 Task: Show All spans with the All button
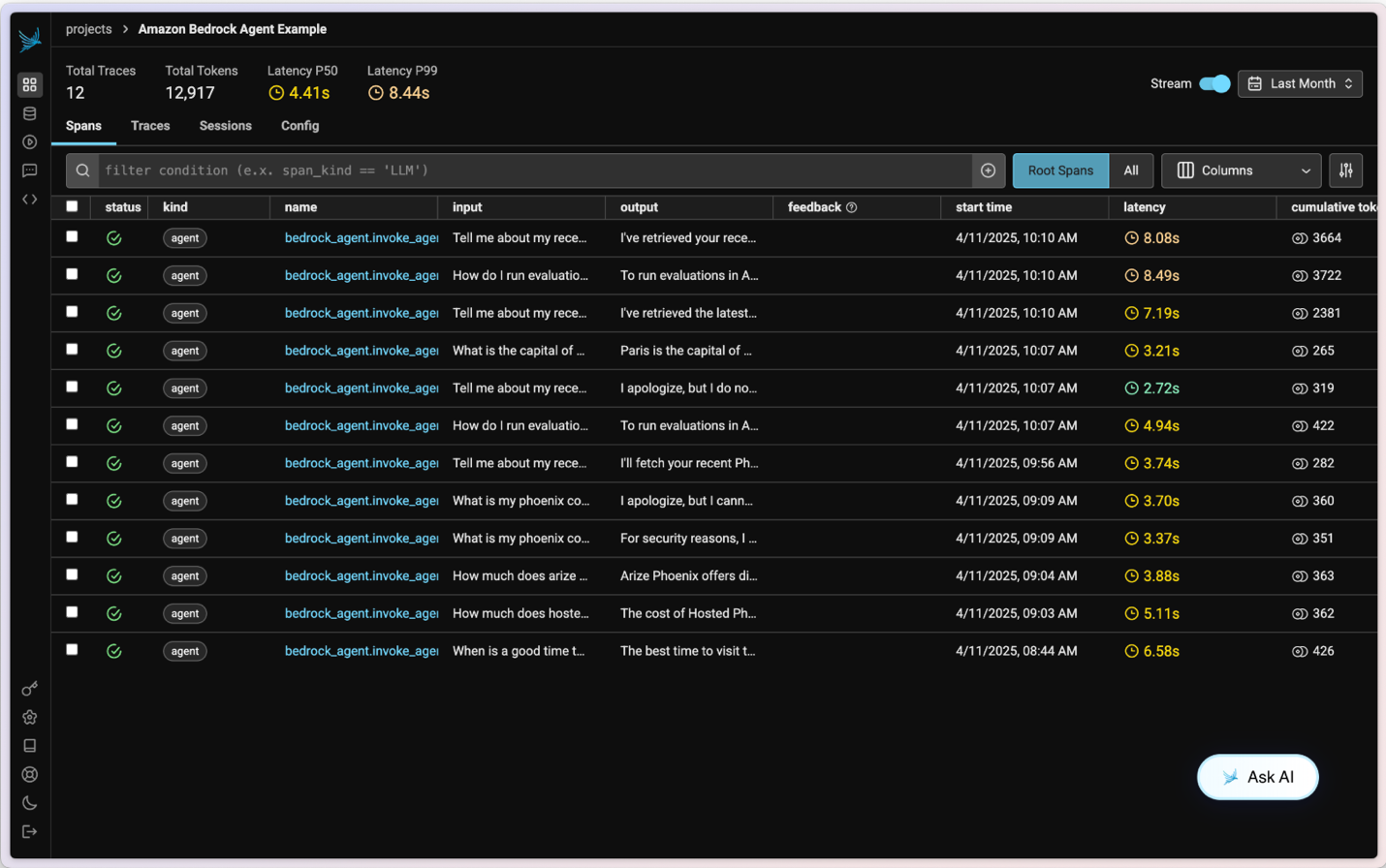1131,170
